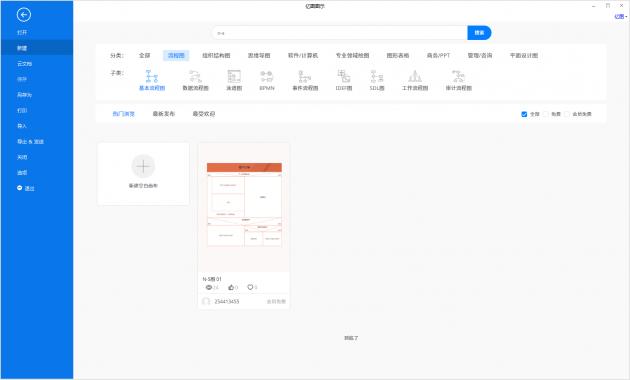Image resolution: width=630 pixels, height=380 pixels.
Task: Enable the 免费 filter checkbox
Action: [546, 114]
